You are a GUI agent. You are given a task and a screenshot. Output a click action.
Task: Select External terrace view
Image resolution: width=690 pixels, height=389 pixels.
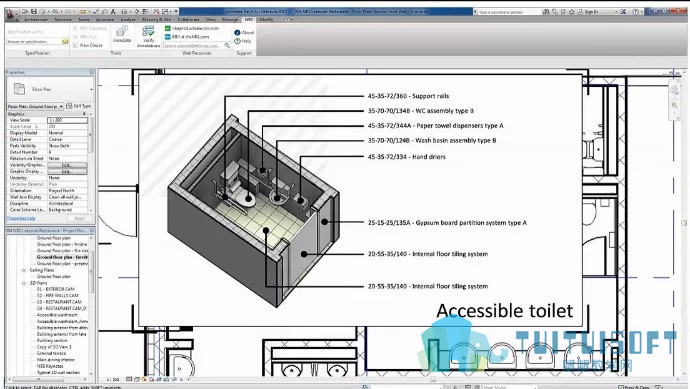(51, 353)
